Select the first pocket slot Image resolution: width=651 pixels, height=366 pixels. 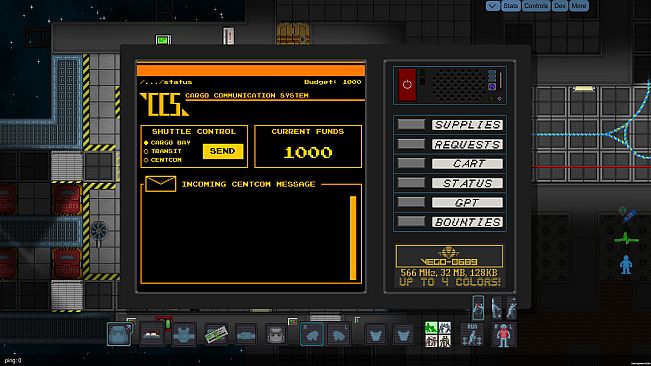376,334
